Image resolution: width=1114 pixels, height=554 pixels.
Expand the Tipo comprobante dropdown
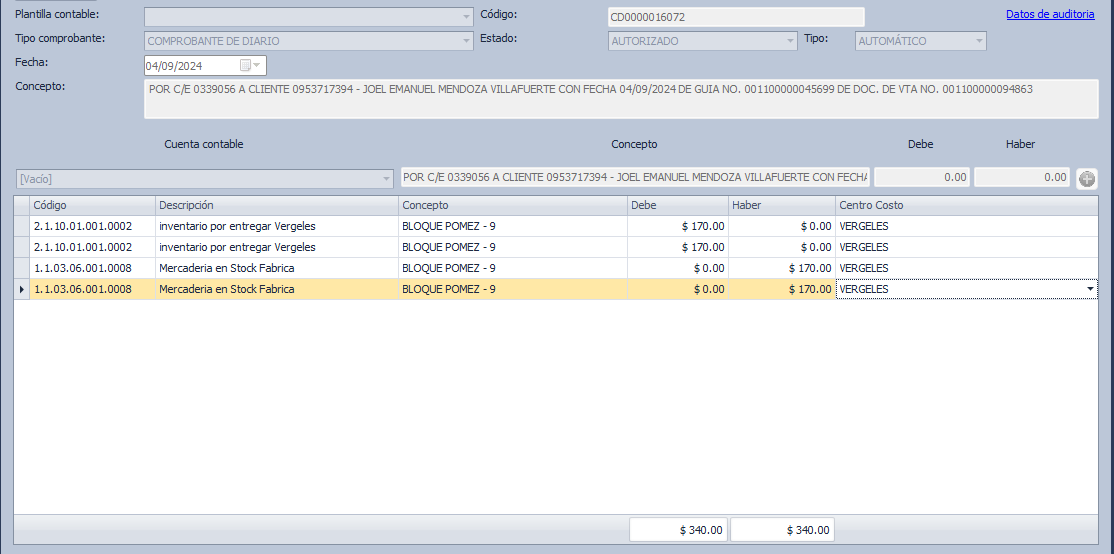tap(466, 41)
